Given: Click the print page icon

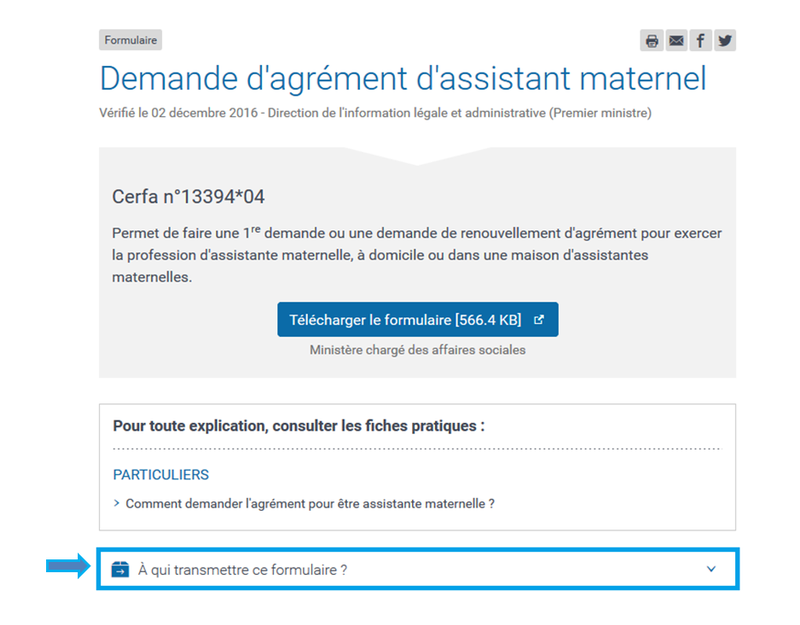Looking at the screenshot, I should [x=652, y=41].
